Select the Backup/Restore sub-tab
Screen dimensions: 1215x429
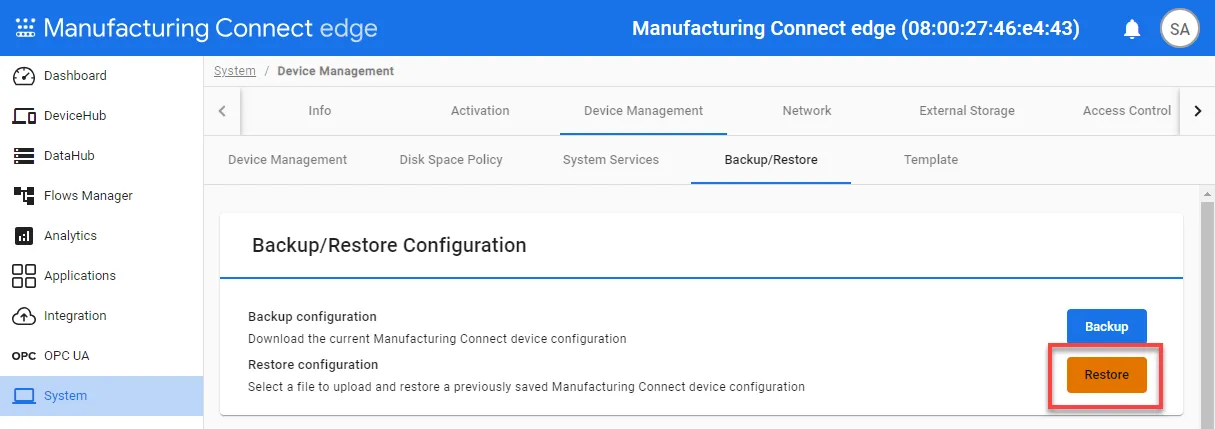(x=771, y=160)
